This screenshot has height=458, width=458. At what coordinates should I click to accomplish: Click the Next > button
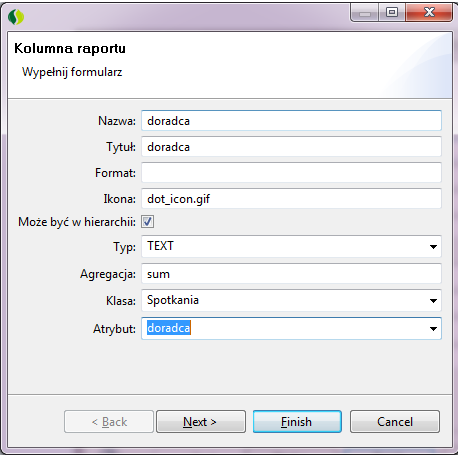tap(201, 422)
